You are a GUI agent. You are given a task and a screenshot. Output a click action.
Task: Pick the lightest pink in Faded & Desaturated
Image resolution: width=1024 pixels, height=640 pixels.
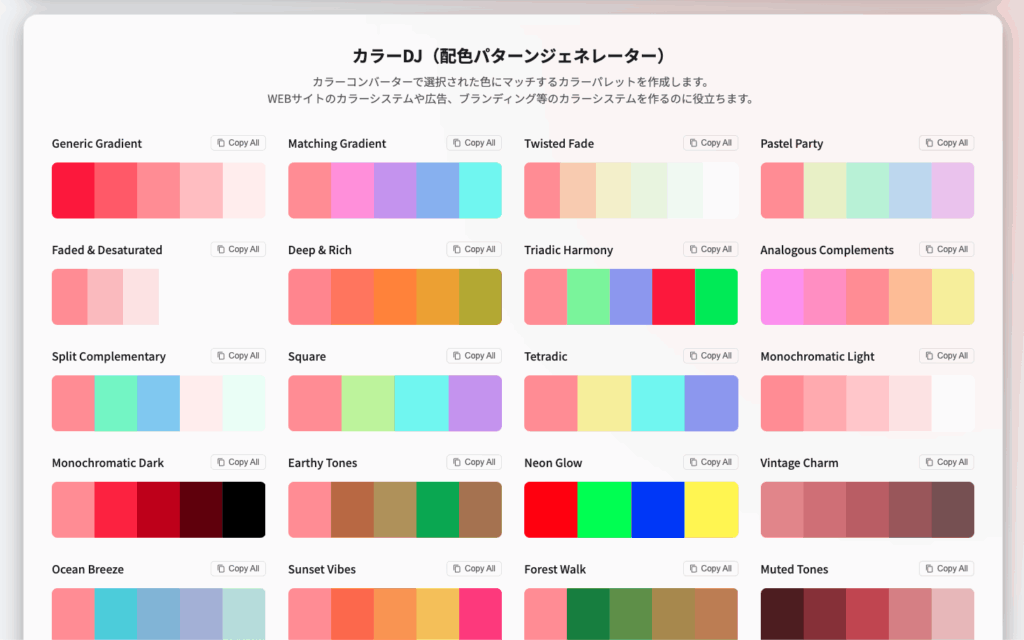coord(141,296)
